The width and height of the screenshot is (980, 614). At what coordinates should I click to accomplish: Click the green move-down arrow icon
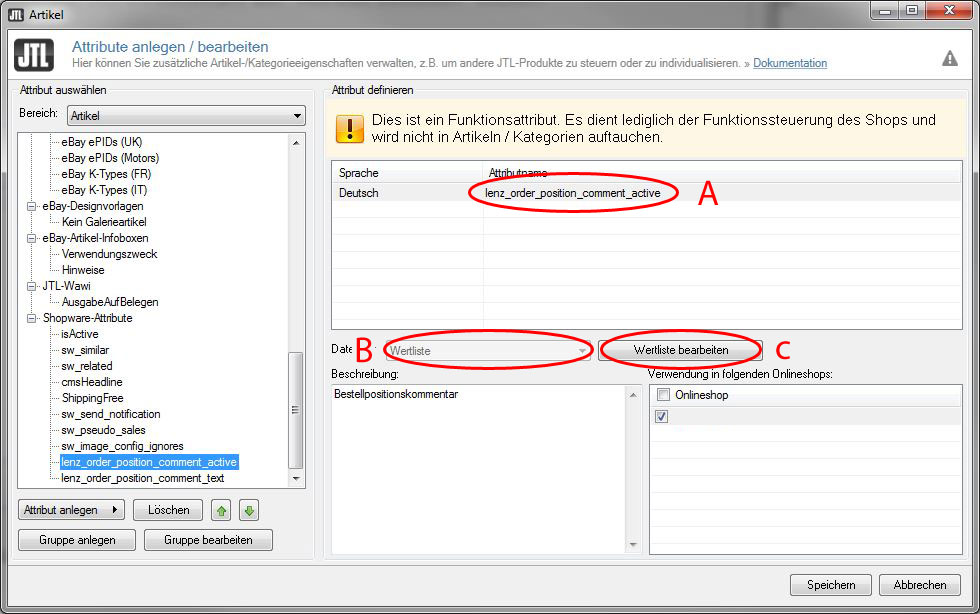(249, 510)
